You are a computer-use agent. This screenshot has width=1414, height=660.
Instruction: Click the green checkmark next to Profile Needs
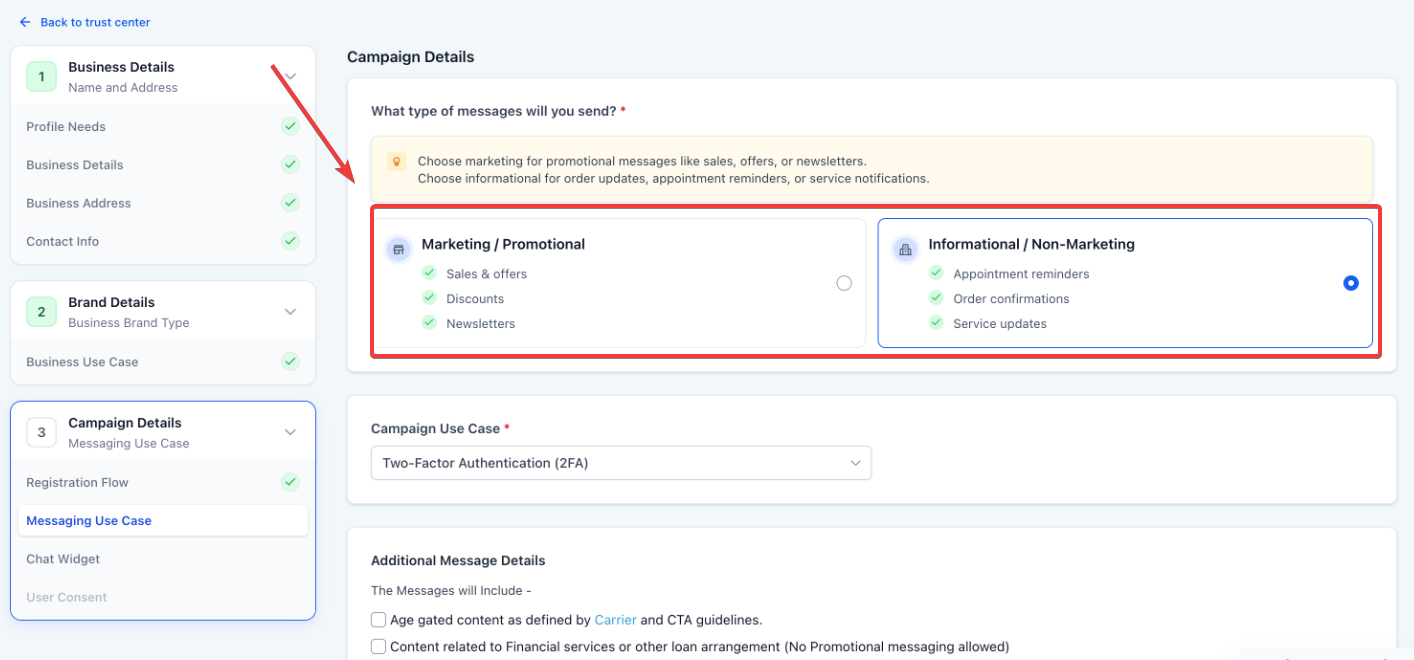290,126
